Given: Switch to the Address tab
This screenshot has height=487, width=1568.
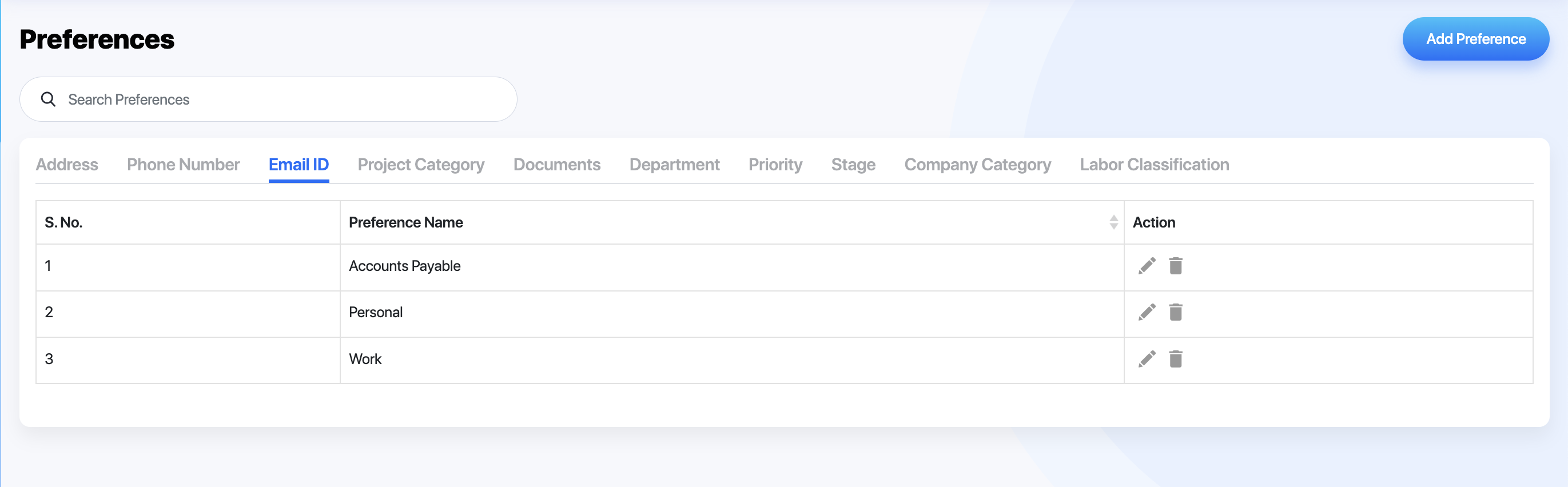Looking at the screenshot, I should (67, 165).
